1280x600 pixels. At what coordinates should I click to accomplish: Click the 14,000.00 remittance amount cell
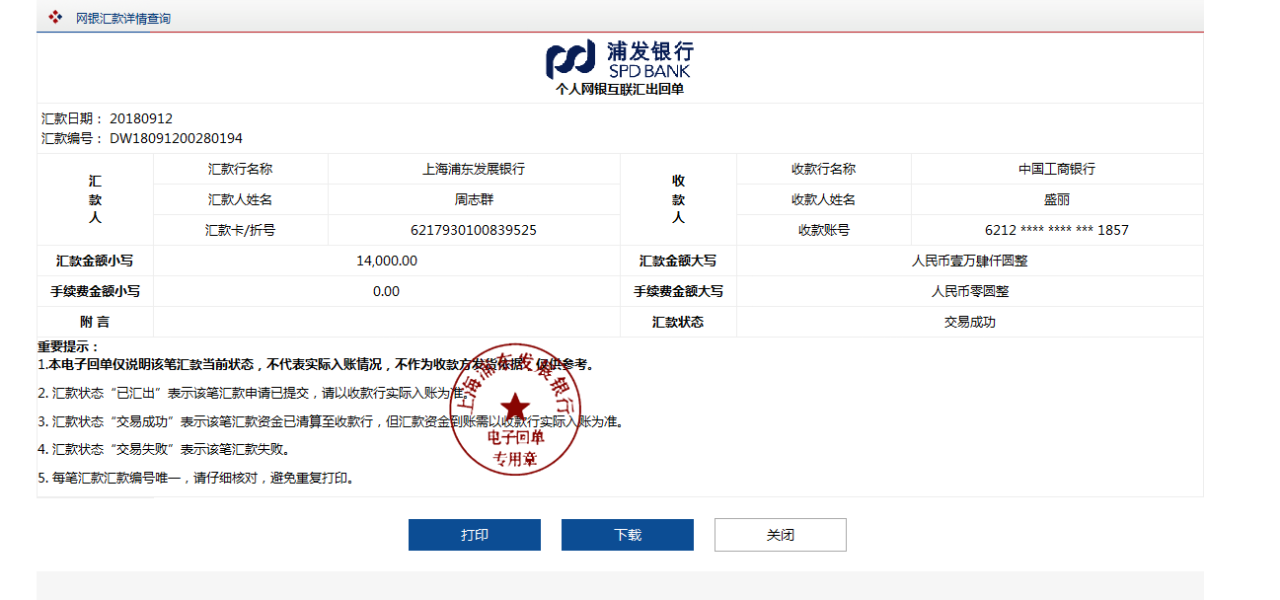tap(386, 261)
